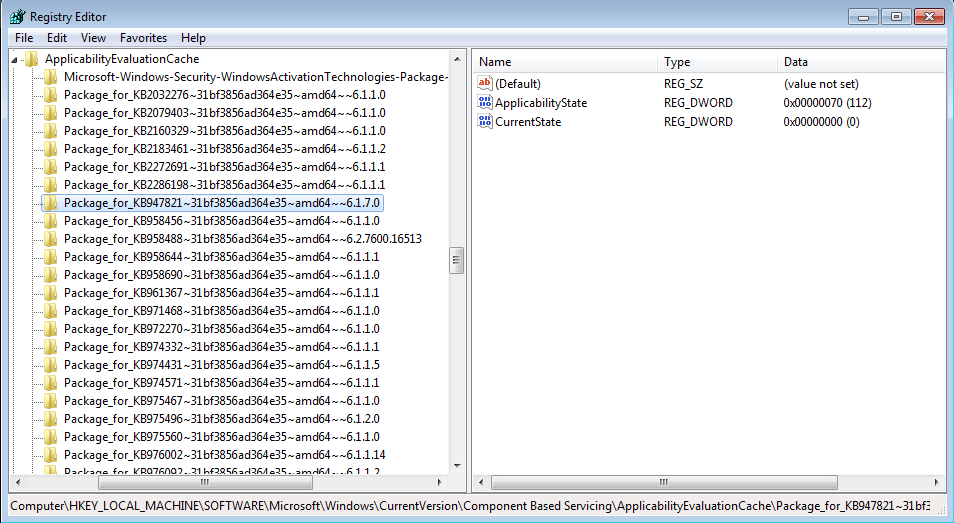This screenshot has height=523, width=954.
Task: Open the View menu
Action: 93,38
